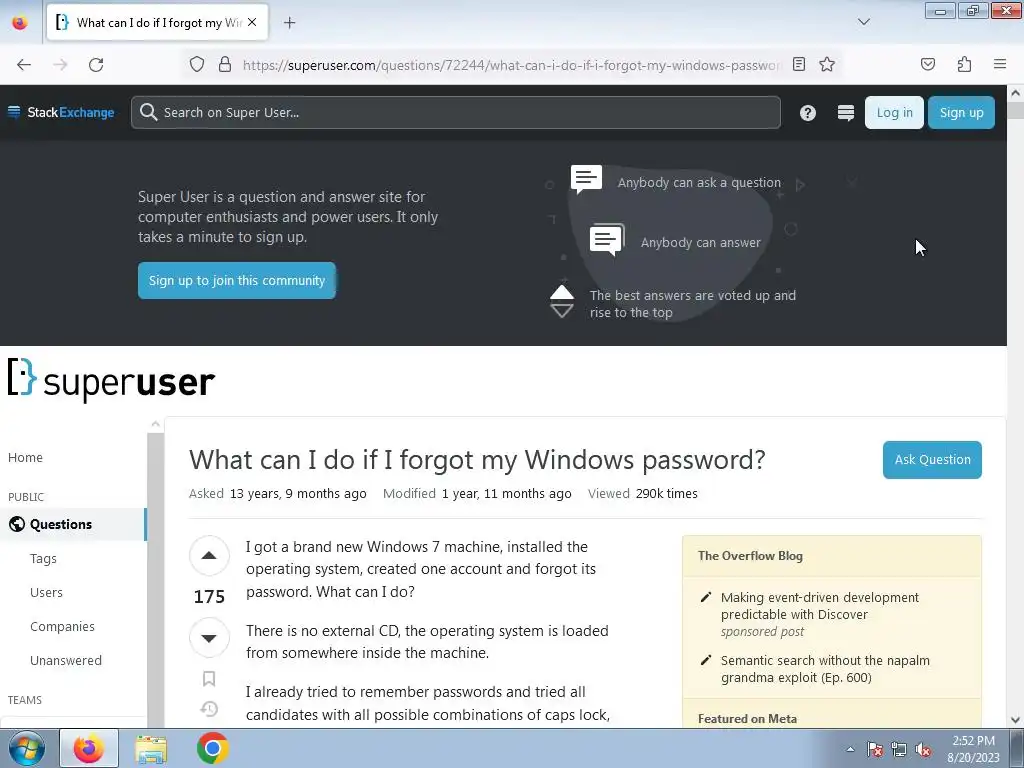Click the Ask Question button

[x=932, y=460]
